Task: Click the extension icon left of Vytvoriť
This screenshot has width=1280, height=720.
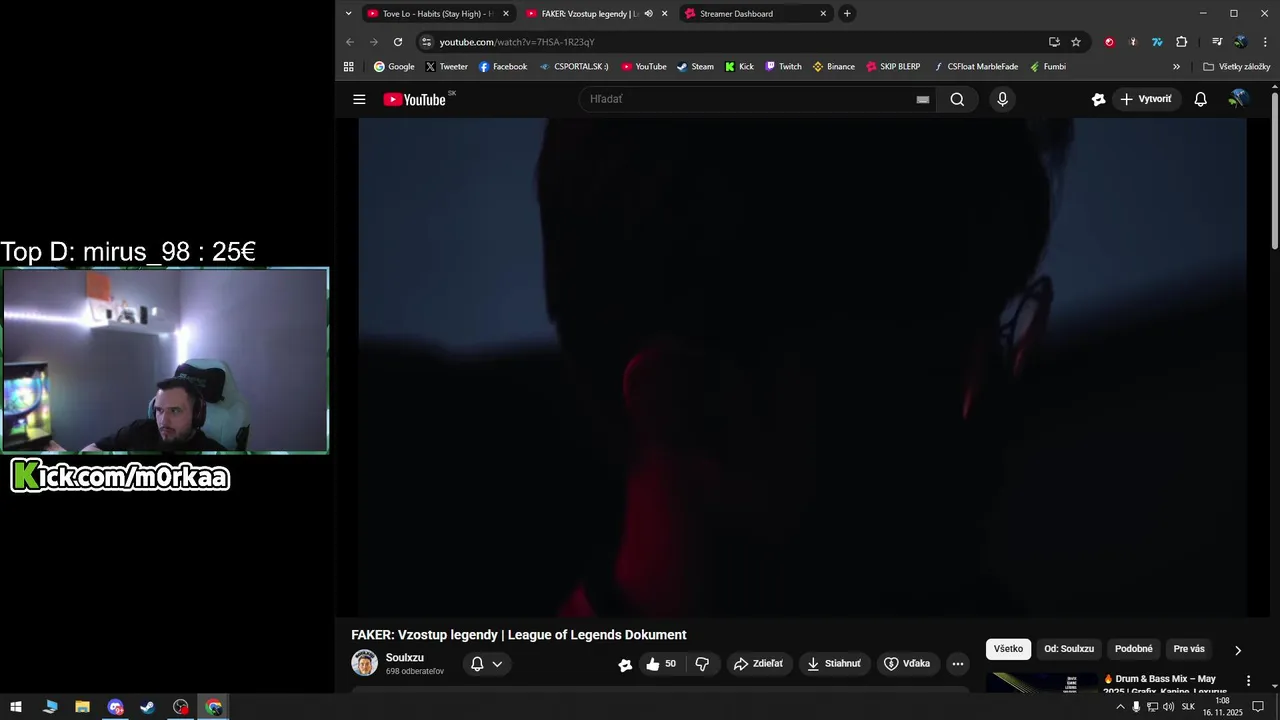Action: [x=1098, y=99]
